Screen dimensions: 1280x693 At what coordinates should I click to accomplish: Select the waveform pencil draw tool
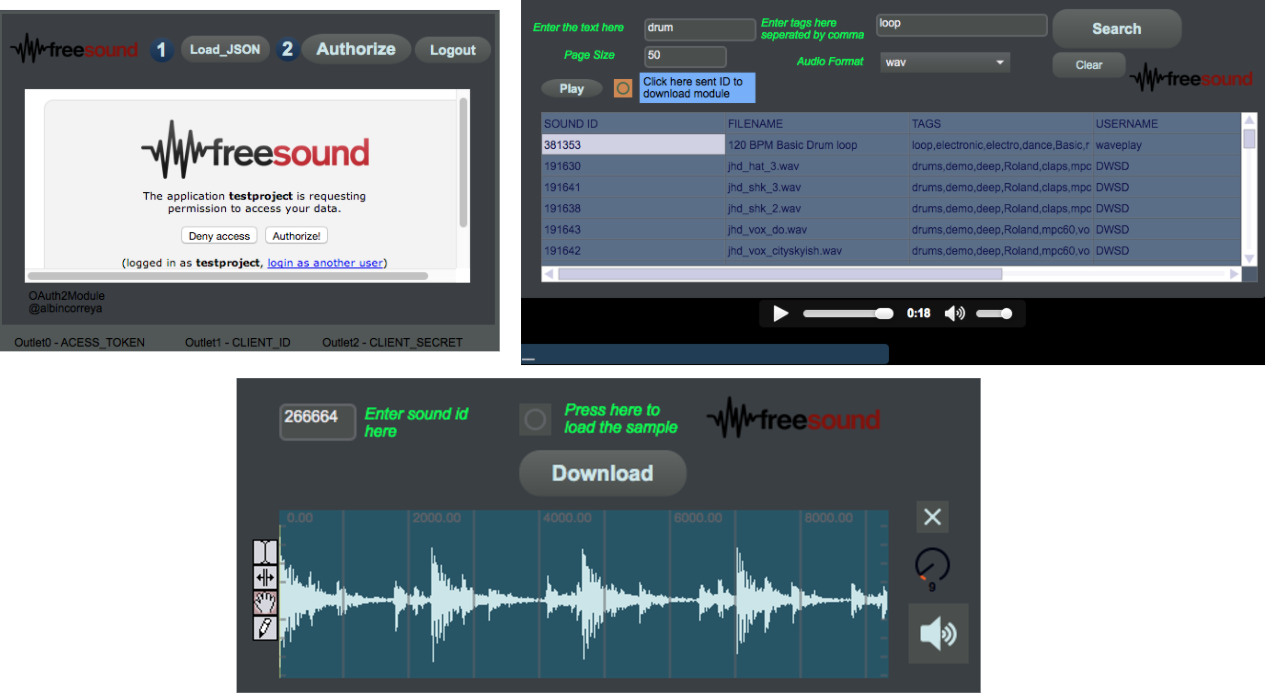pos(265,627)
